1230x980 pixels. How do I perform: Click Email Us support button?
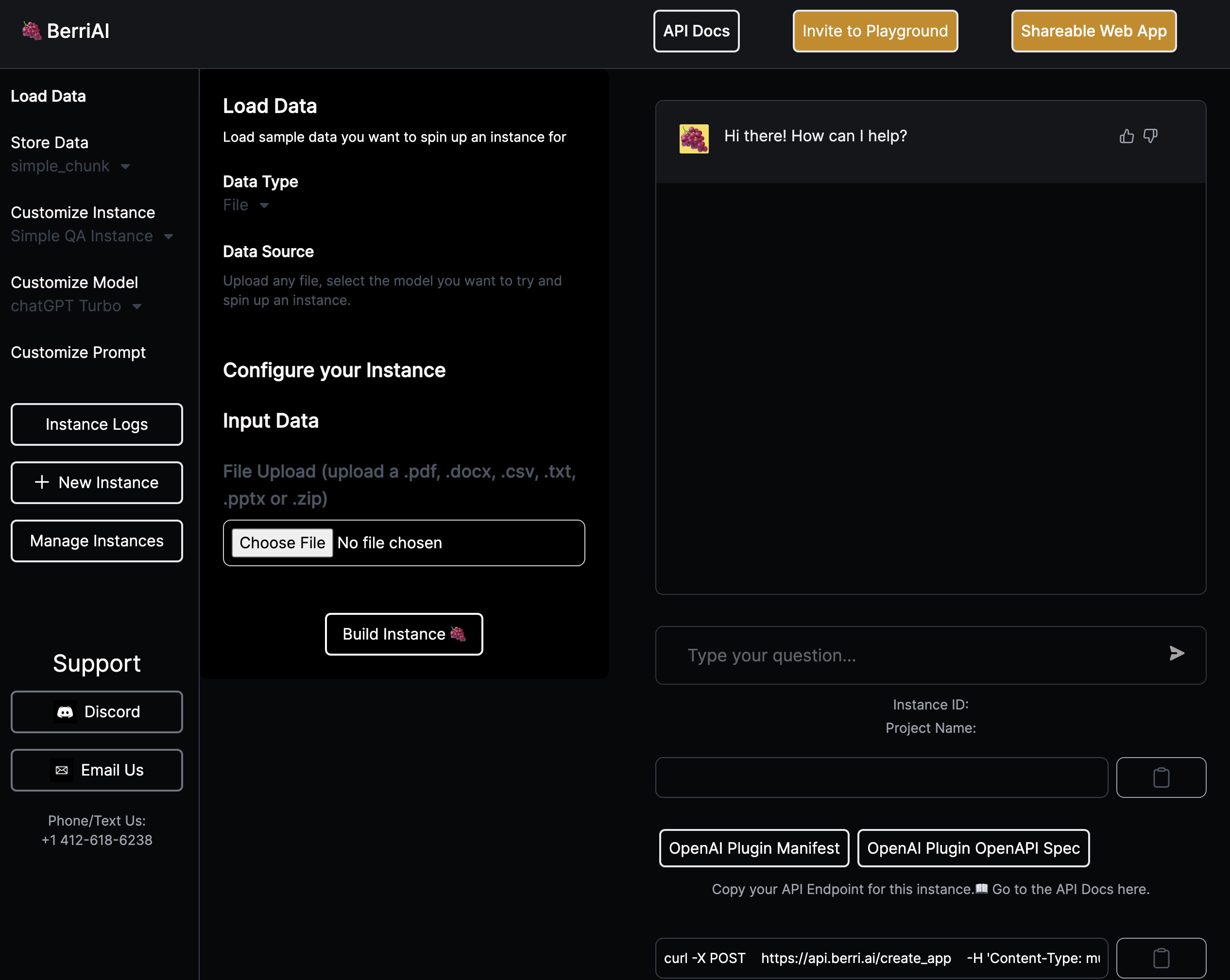[97, 770]
